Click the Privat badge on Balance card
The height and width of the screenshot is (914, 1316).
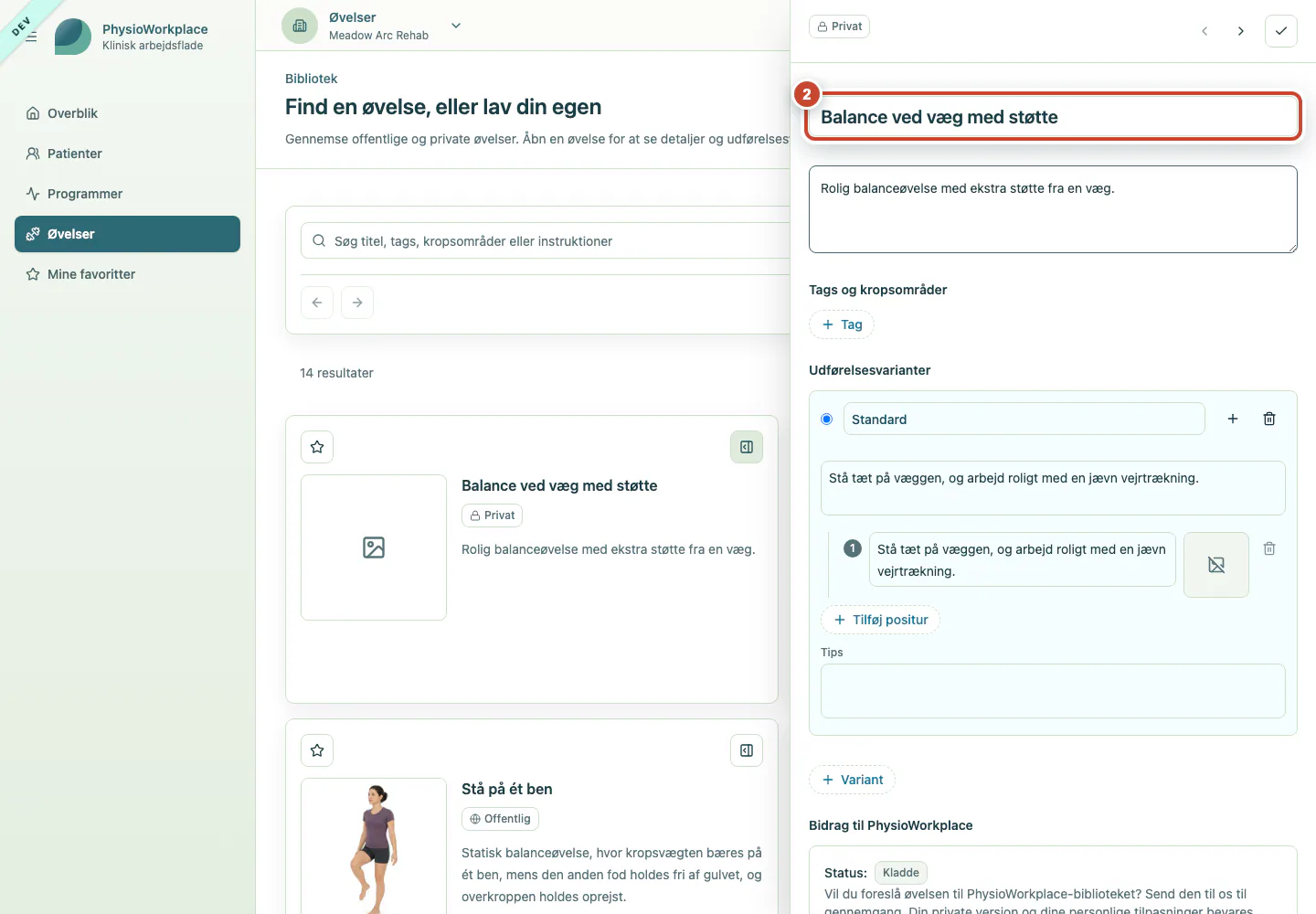pyautogui.click(x=492, y=515)
